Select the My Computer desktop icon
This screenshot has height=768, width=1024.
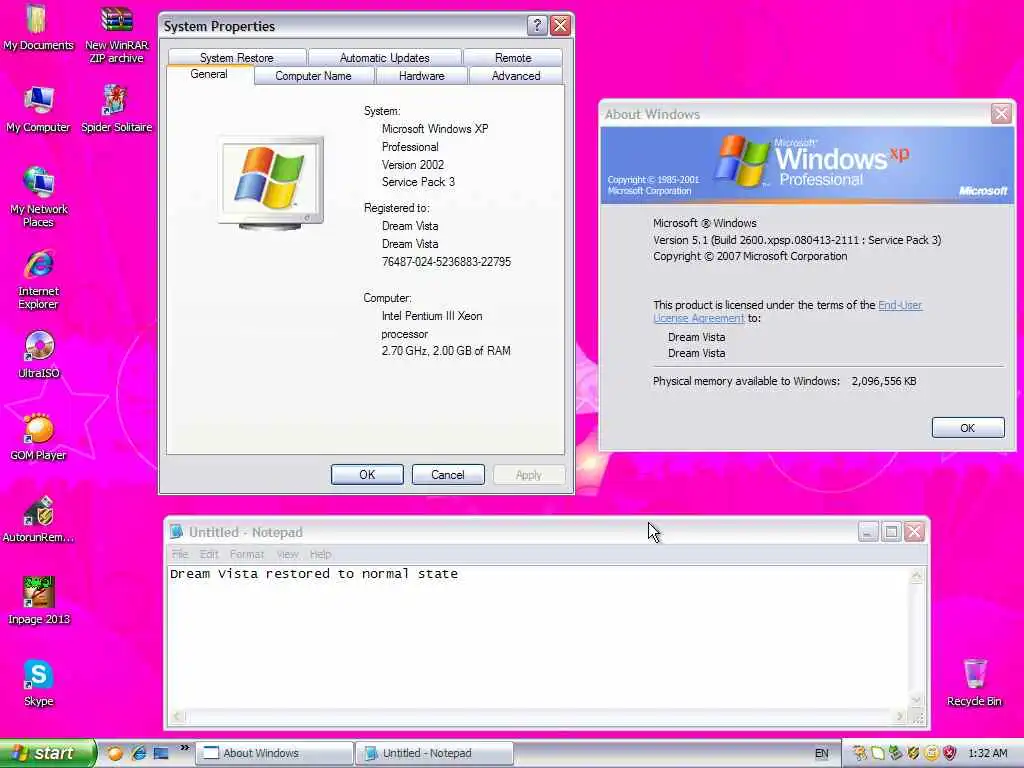click(38, 109)
